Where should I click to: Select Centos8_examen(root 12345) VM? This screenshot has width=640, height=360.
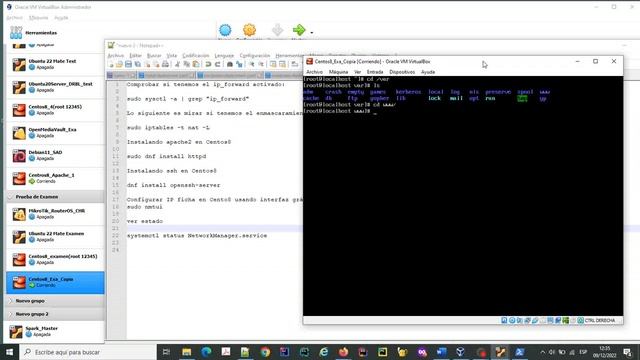click(55, 260)
